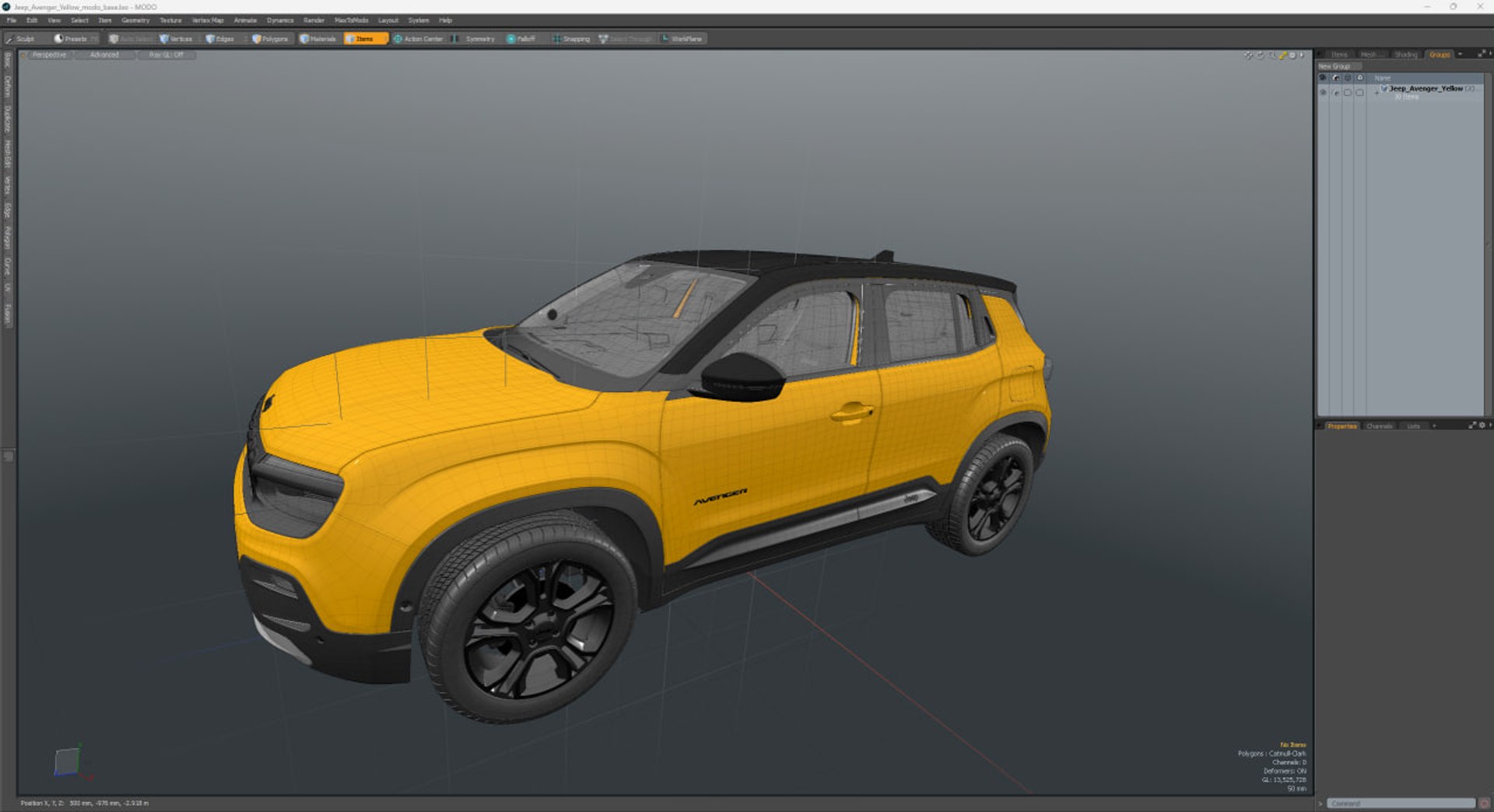Image resolution: width=1494 pixels, height=812 pixels.
Task: Click the Work Plane button
Action: click(x=683, y=39)
